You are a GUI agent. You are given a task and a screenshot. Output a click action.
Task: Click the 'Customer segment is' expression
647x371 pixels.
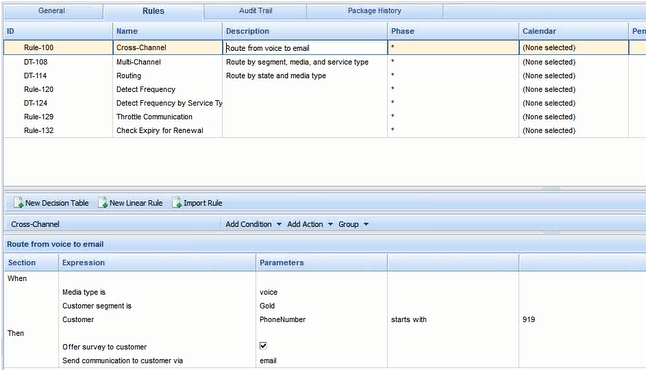click(x=97, y=306)
